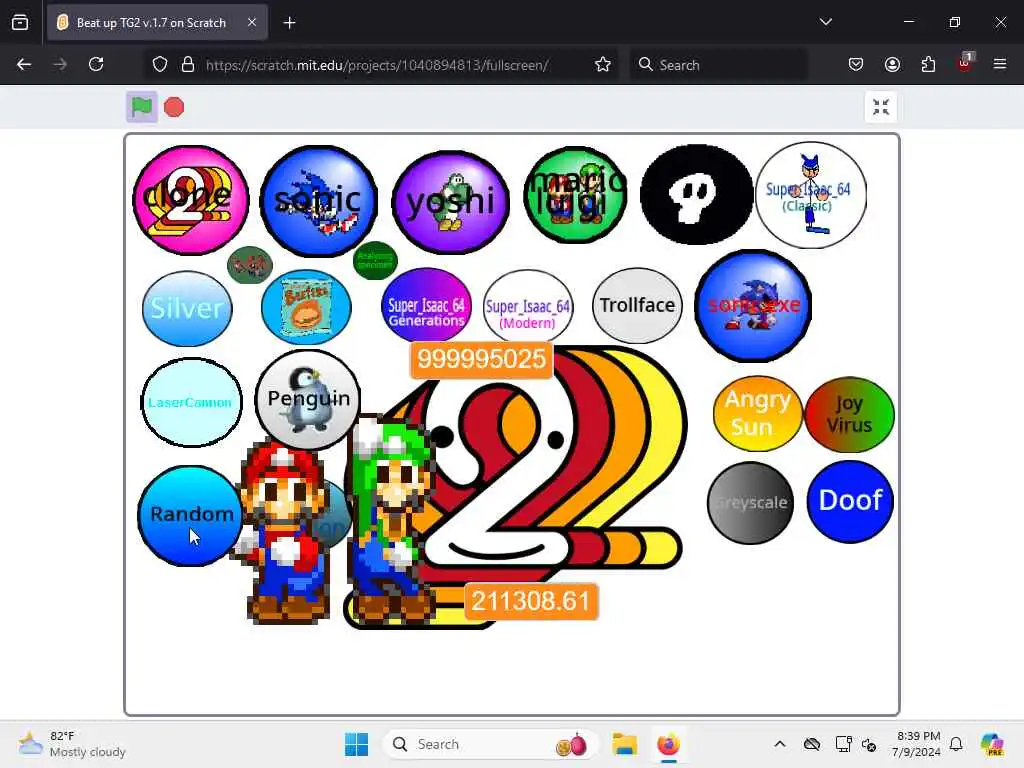The image size is (1024, 768).
Task: Select the mario luigi bubble
Action: pos(575,195)
